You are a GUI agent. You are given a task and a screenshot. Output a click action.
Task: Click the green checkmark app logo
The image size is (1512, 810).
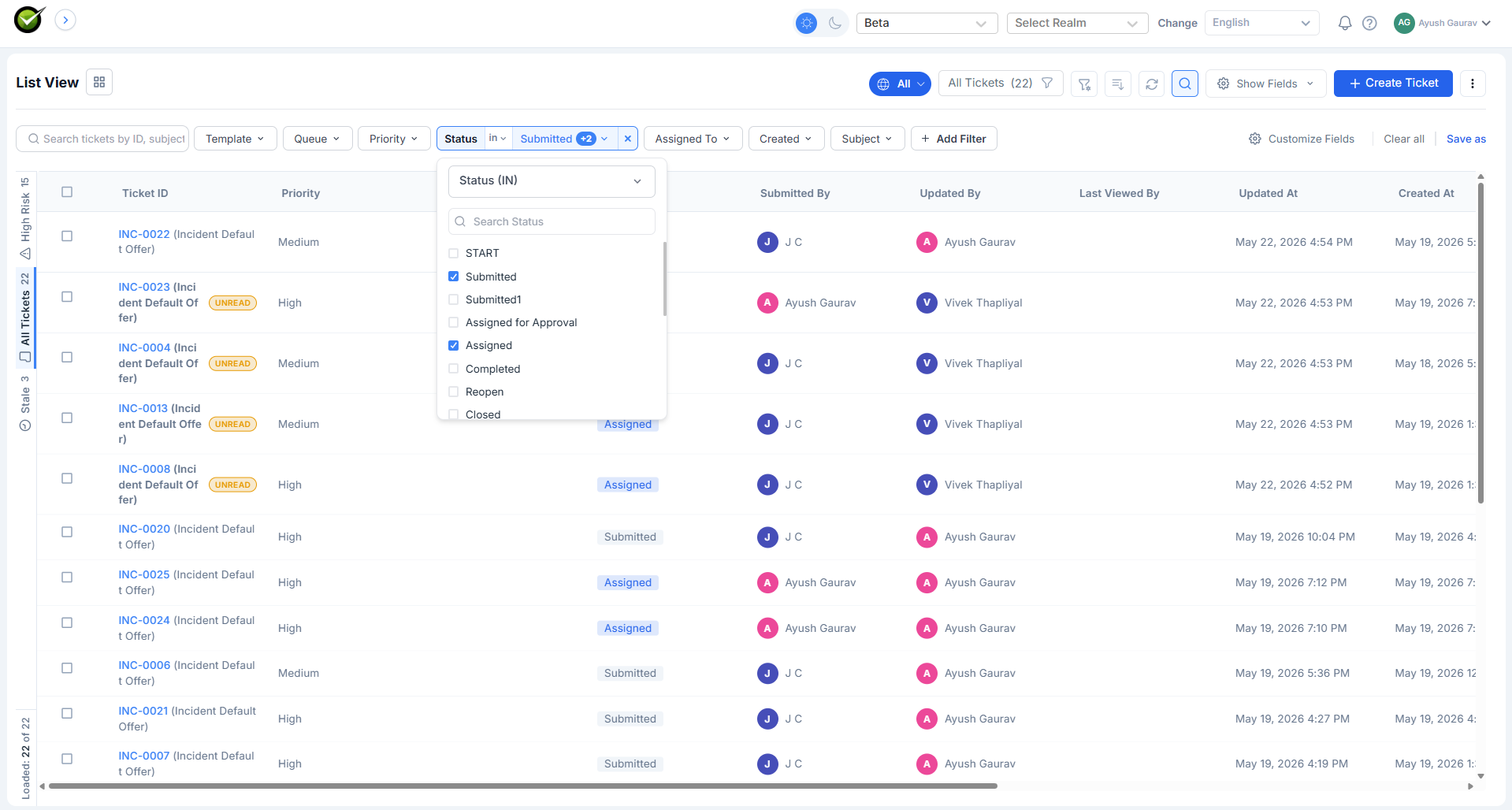coord(30,20)
